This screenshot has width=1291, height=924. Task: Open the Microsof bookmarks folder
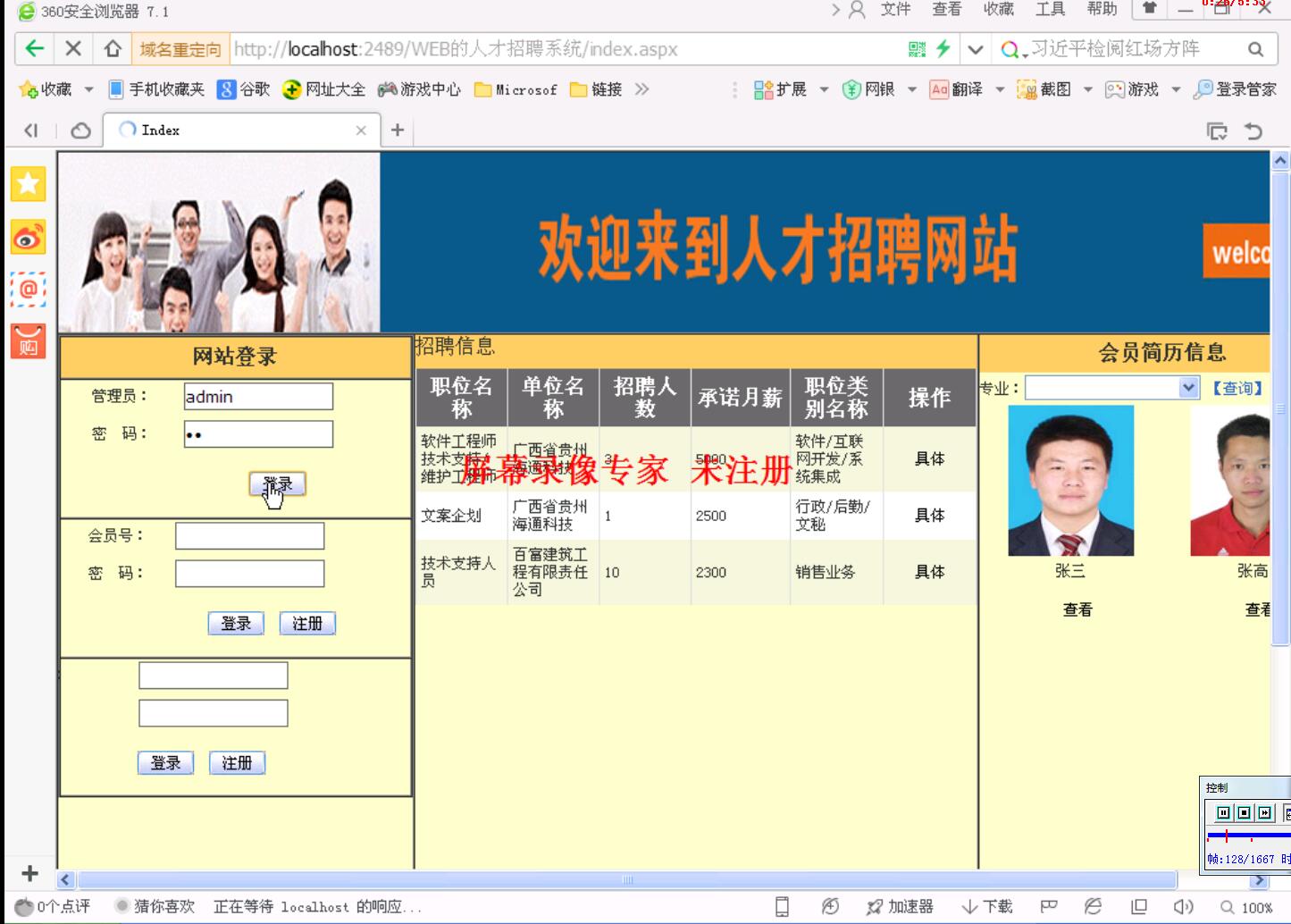coord(516,89)
